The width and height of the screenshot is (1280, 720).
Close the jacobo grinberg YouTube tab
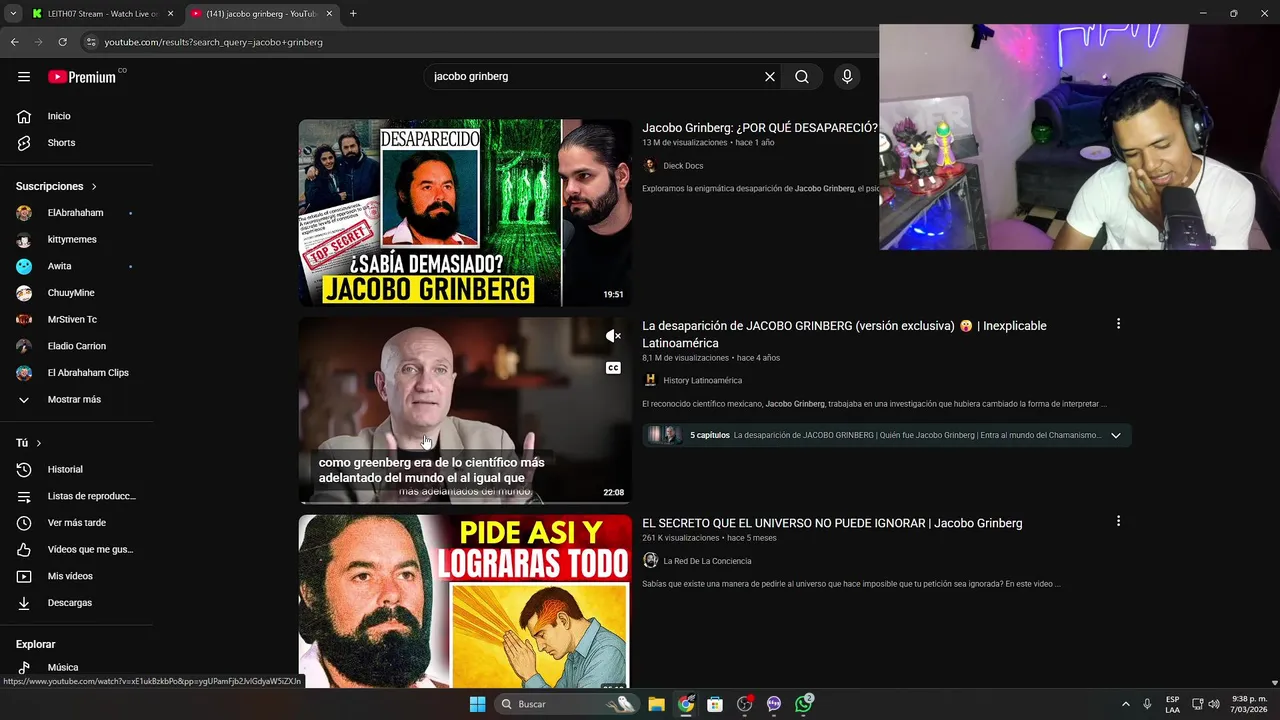(329, 14)
